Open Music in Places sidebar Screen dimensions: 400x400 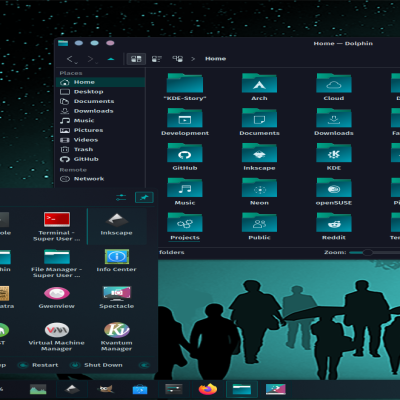click(101, 121)
